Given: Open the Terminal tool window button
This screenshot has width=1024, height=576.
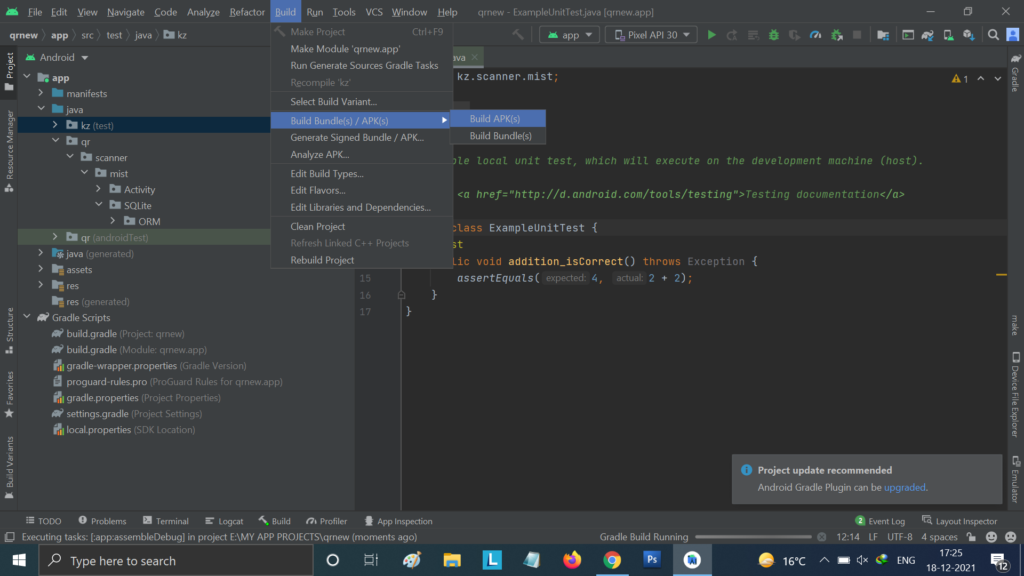Looking at the screenshot, I should pyautogui.click(x=166, y=520).
